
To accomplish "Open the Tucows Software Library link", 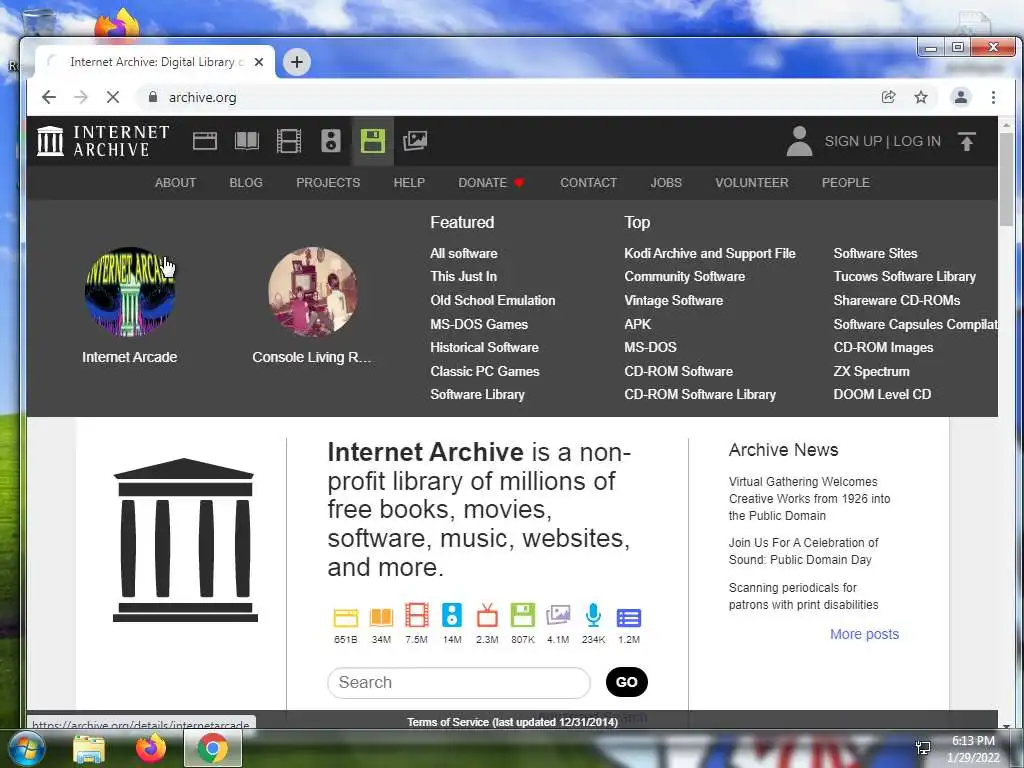I will click(x=904, y=276).
